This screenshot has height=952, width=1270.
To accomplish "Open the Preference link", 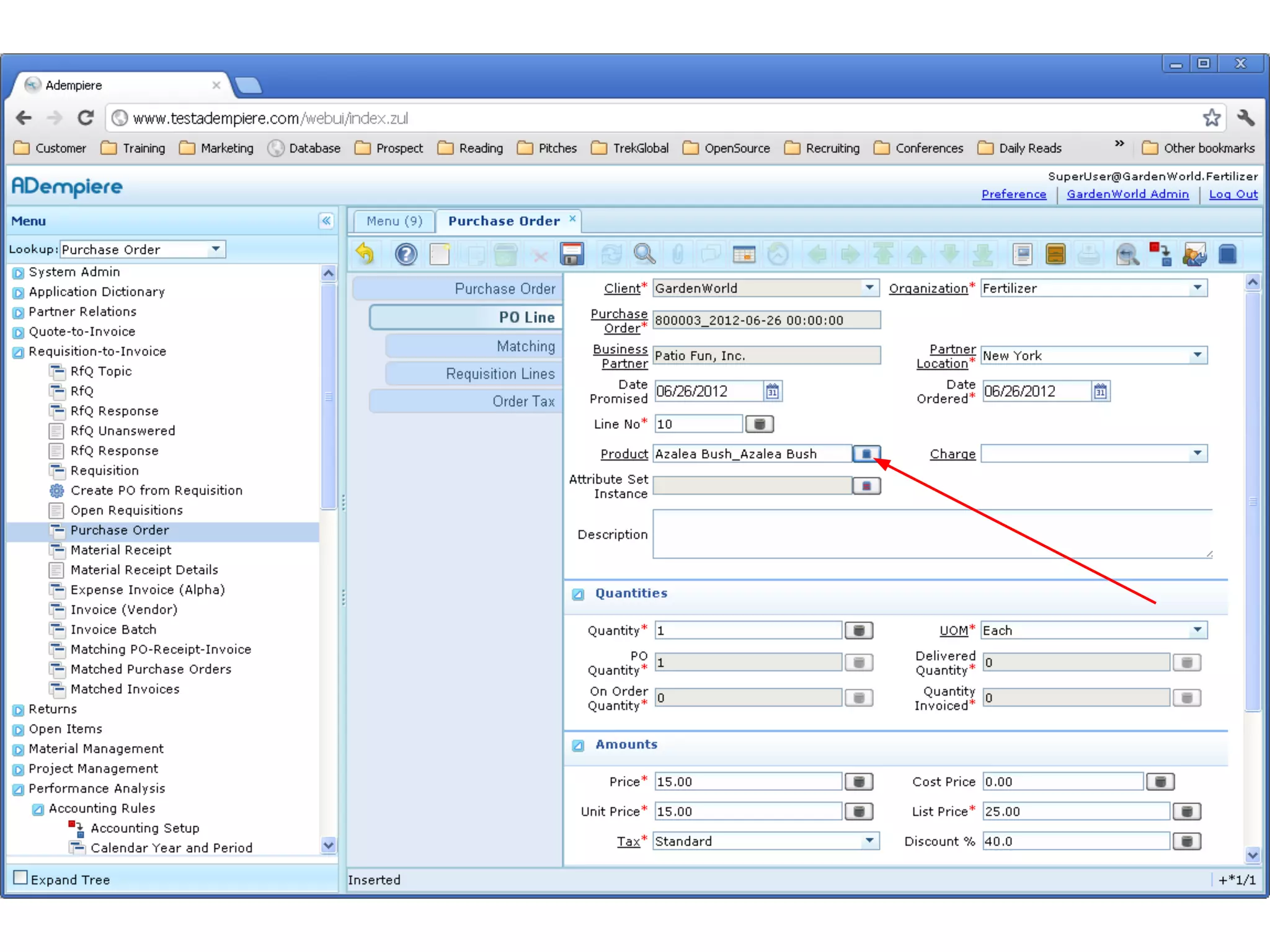I will (x=1013, y=194).
